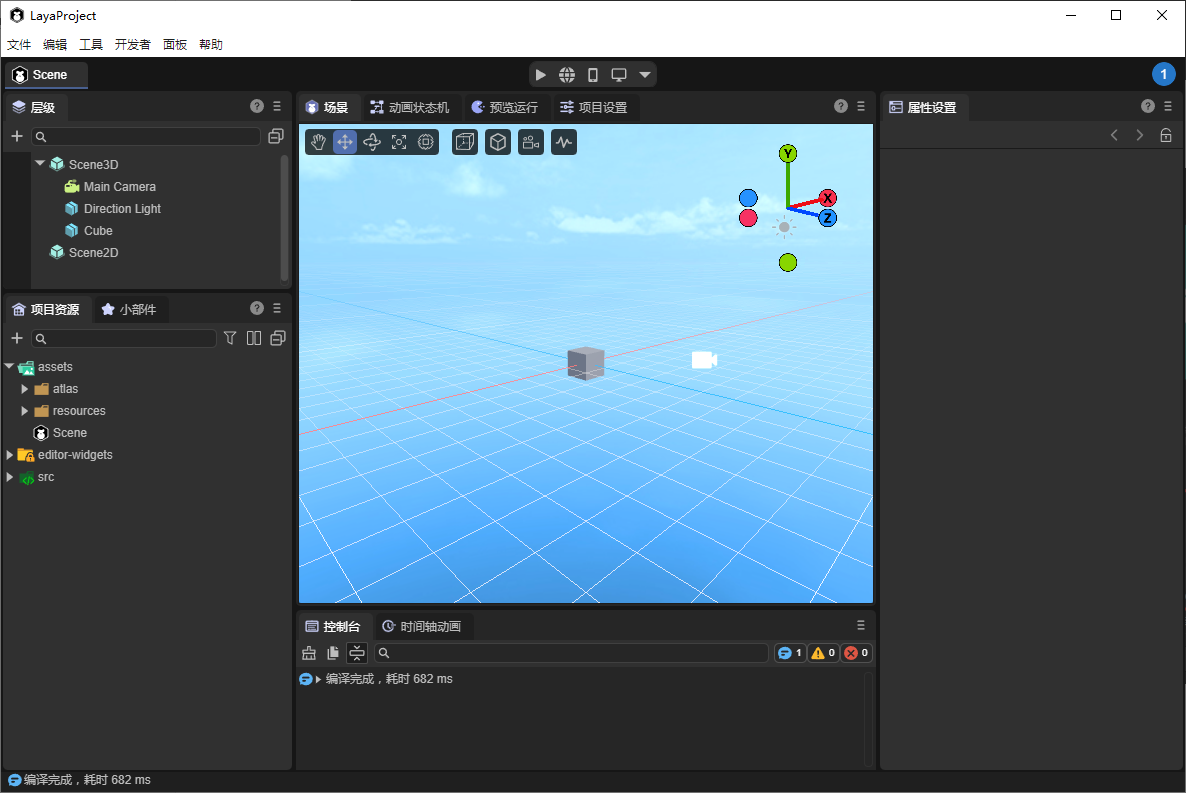The height and width of the screenshot is (793, 1186).
Task: Click the filter icon in project assets panel
Action: click(230, 338)
